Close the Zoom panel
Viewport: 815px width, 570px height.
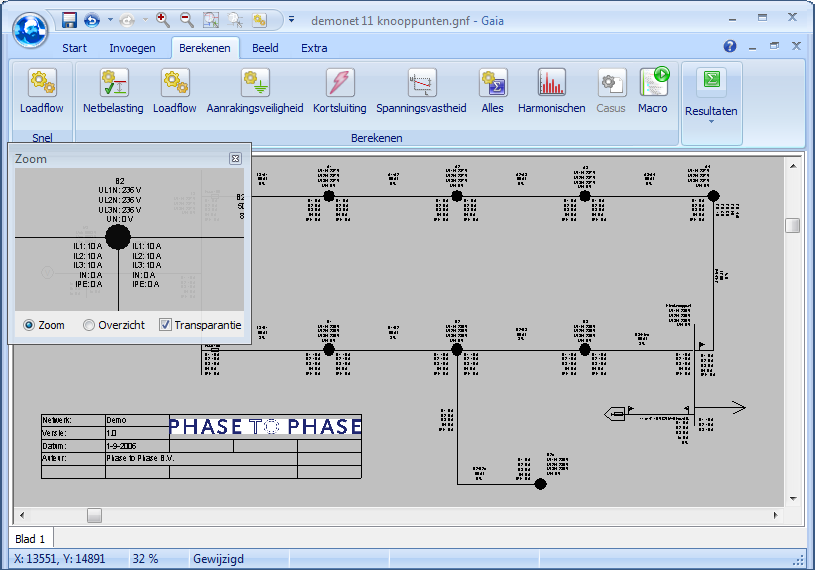coord(235,158)
